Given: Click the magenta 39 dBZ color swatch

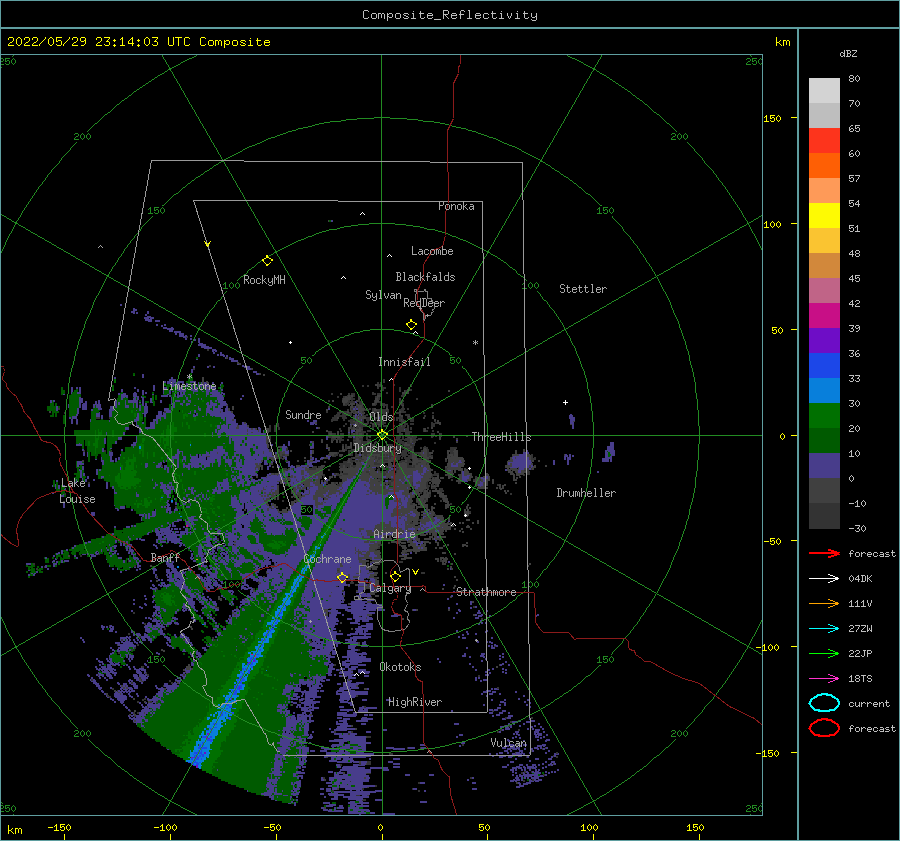Looking at the screenshot, I should coord(824,315).
